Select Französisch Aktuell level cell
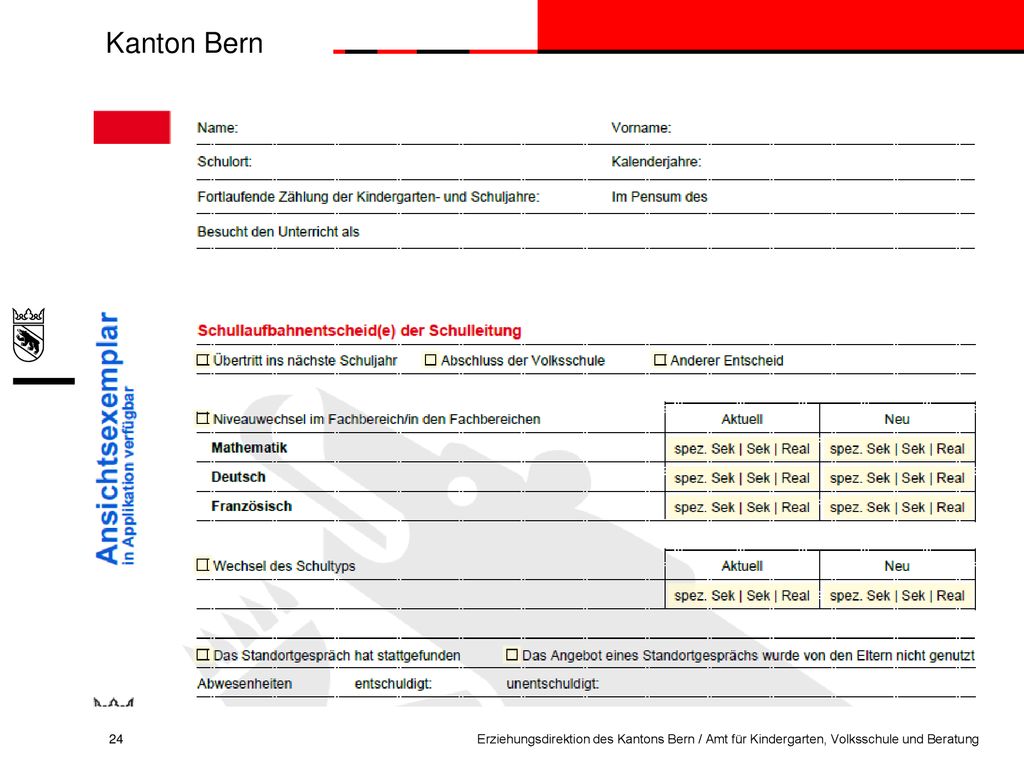1024x768 pixels. coord(742,507)
